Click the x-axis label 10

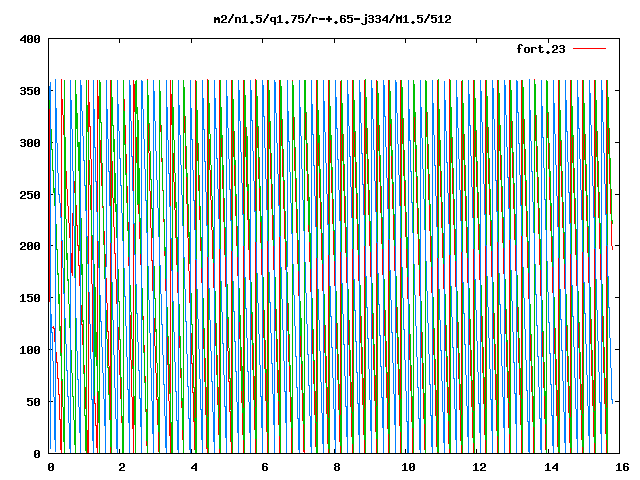pyautogui.click(x=408, y=467)
